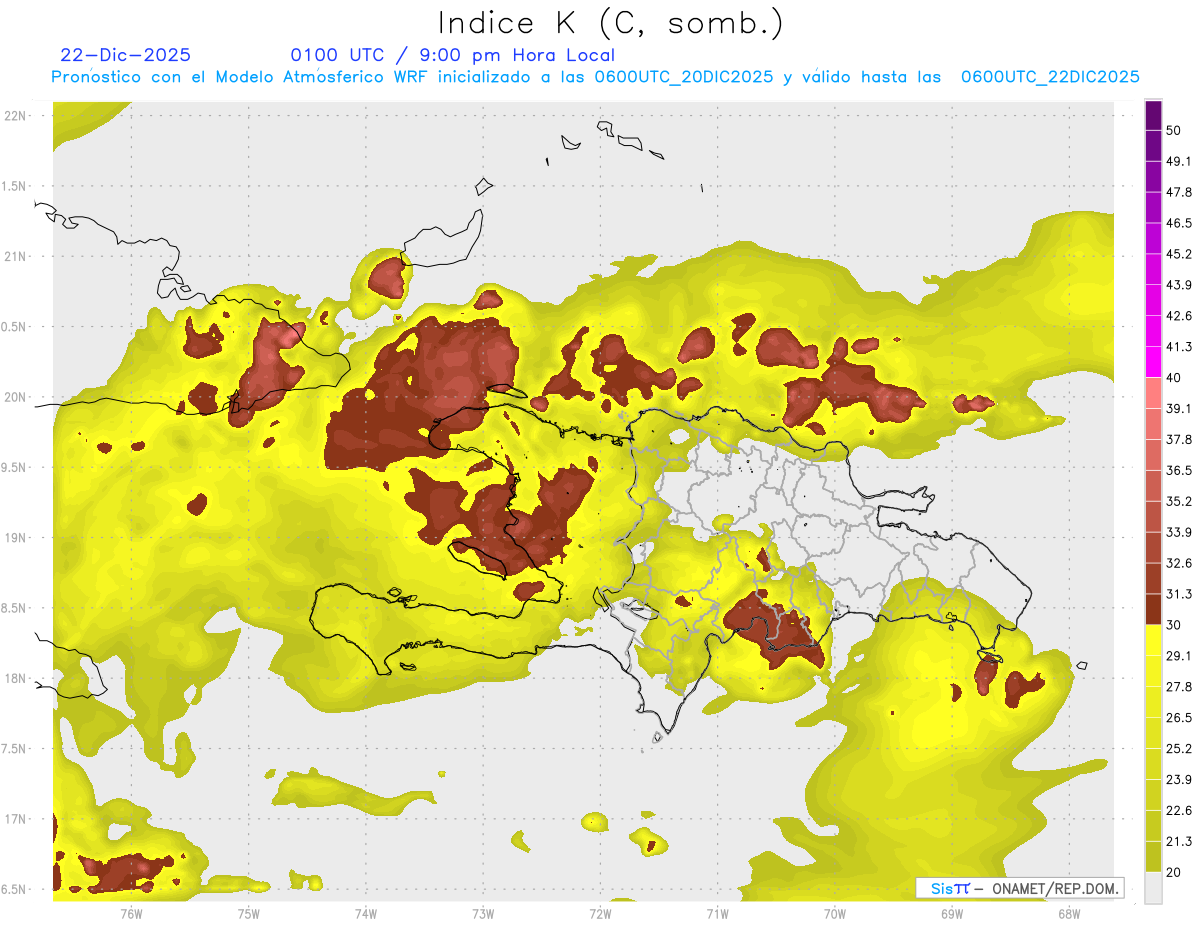Click the '19N' latitude label

pos(16,538)
